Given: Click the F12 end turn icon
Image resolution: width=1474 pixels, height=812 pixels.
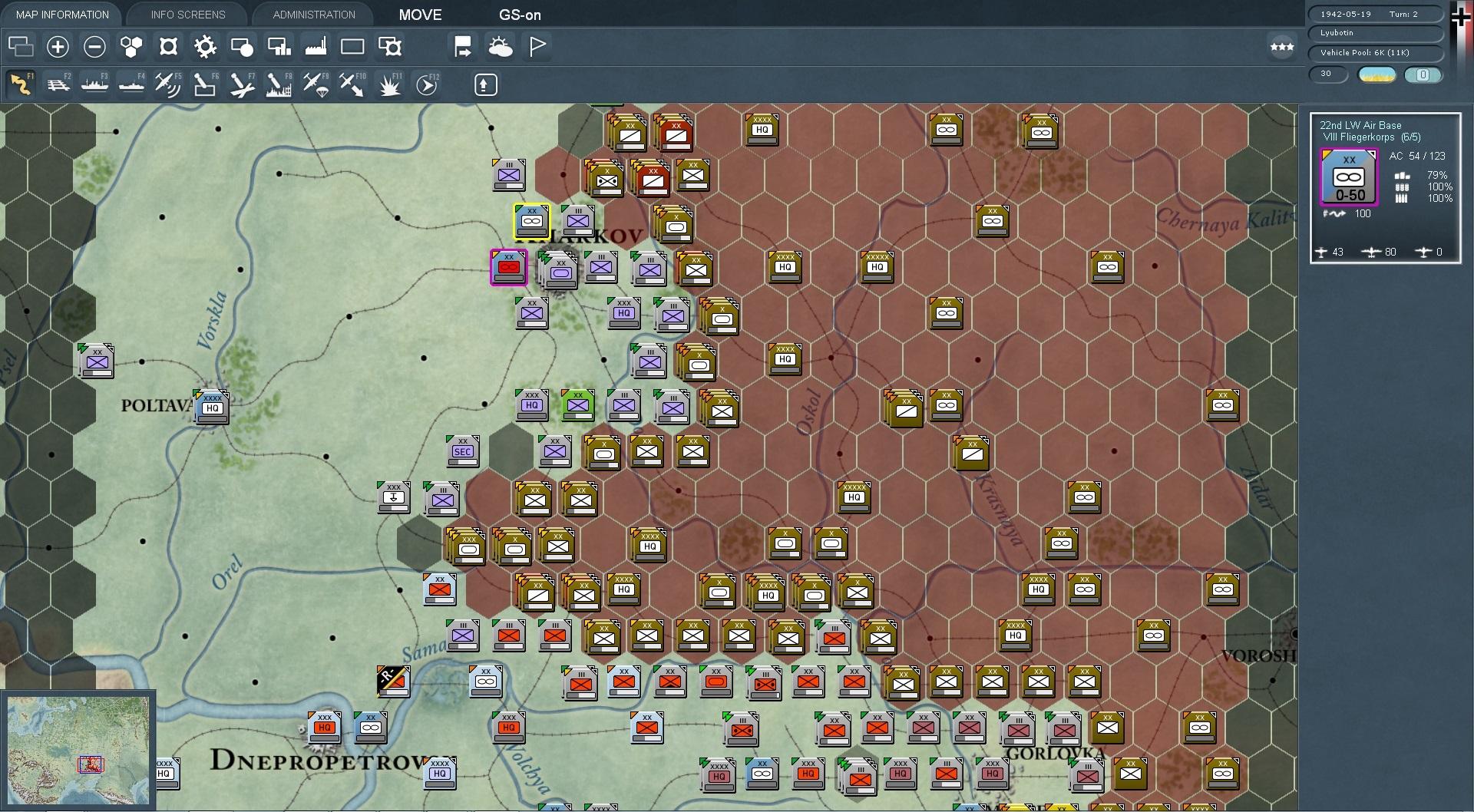Looking at the screenshot, I should (x=427, y=83).
